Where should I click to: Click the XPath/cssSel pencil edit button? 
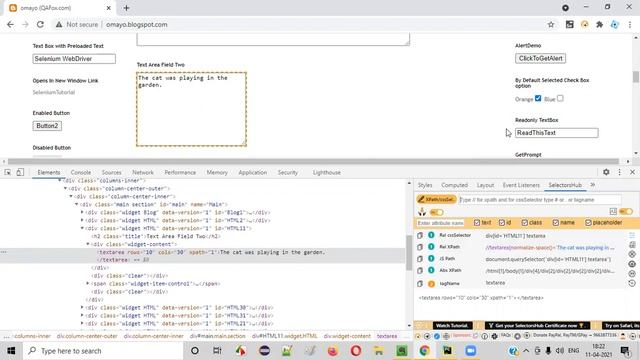point(436,200)
